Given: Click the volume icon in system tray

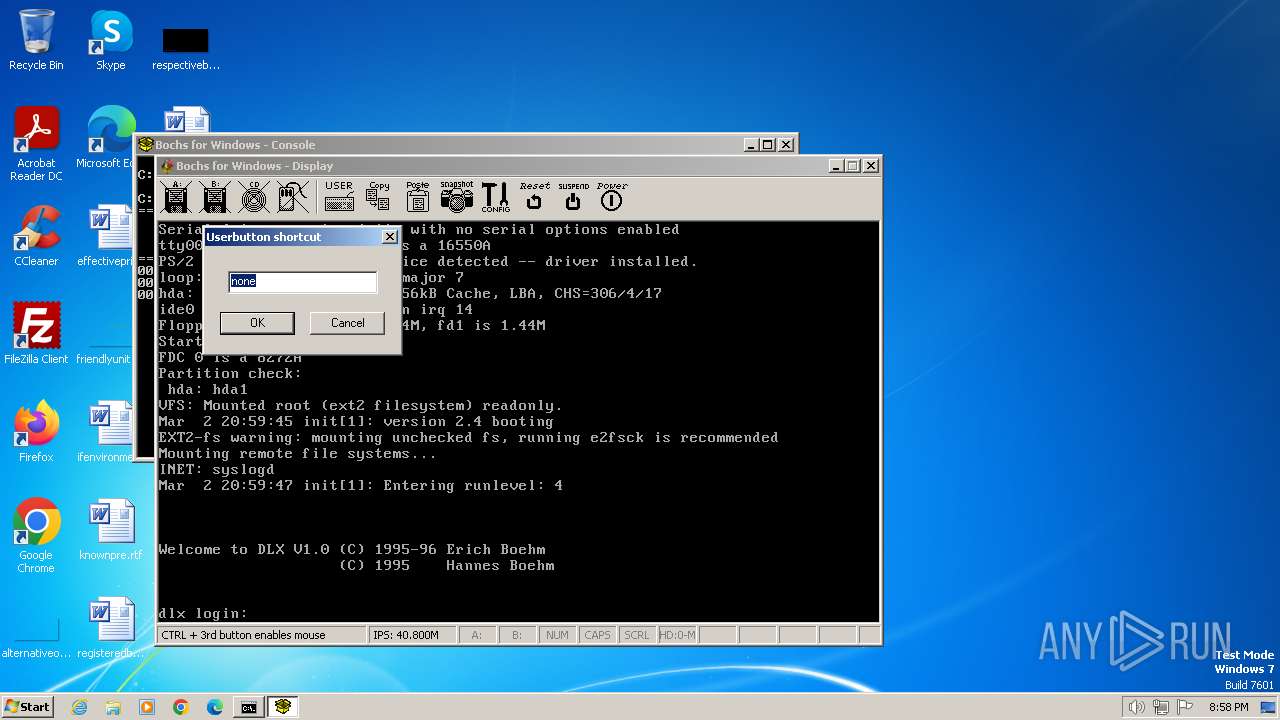Looking at the screenshot, I should click(x=1136, y=707).
